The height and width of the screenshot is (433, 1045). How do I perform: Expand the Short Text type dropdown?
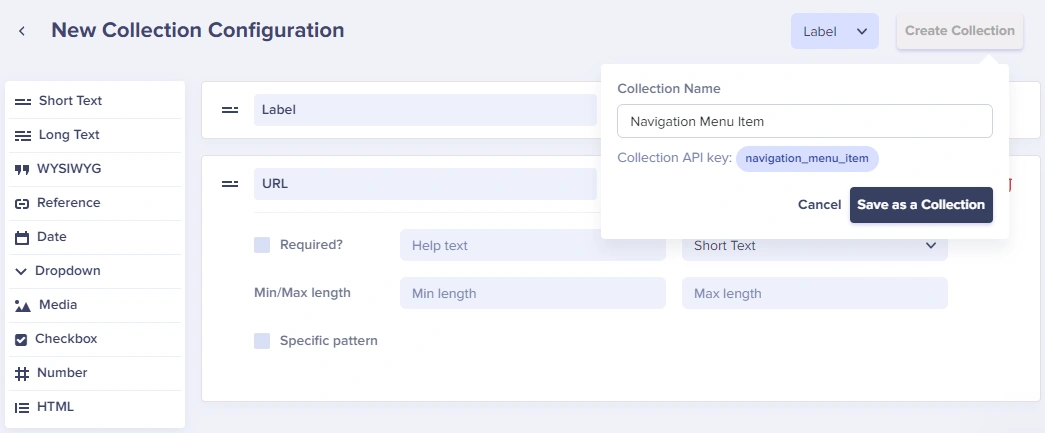click(x=814, y=245)
